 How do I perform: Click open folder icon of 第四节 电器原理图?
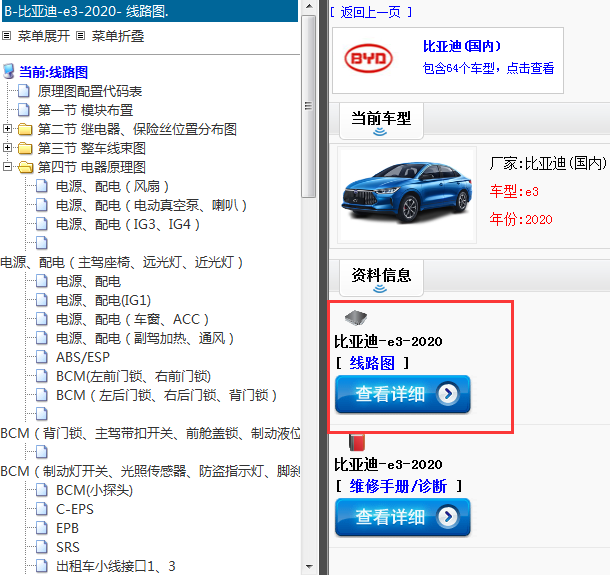[25, 167]
